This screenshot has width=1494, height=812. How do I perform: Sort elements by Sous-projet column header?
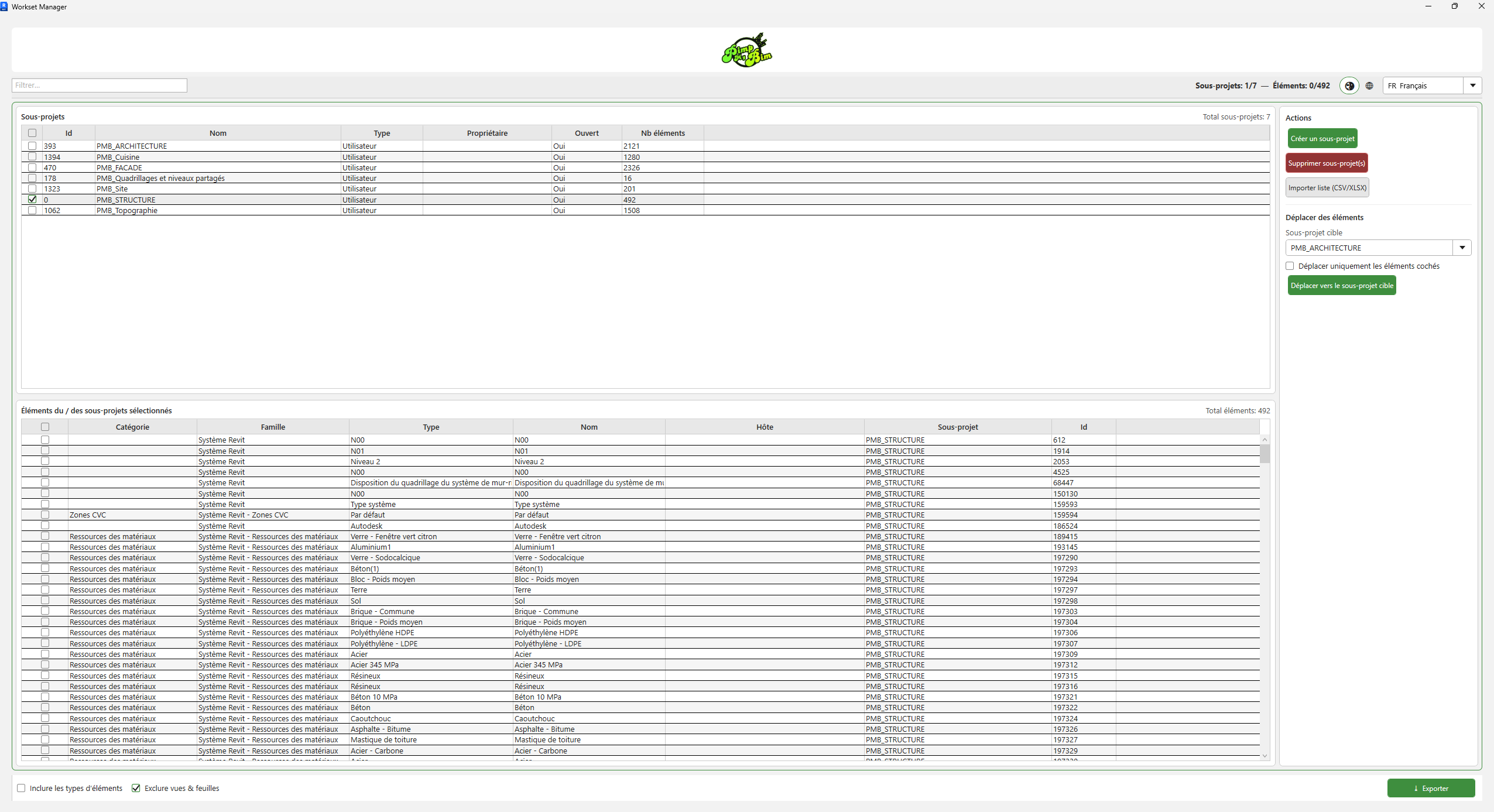pyautogui.click(x=958, y=427)
